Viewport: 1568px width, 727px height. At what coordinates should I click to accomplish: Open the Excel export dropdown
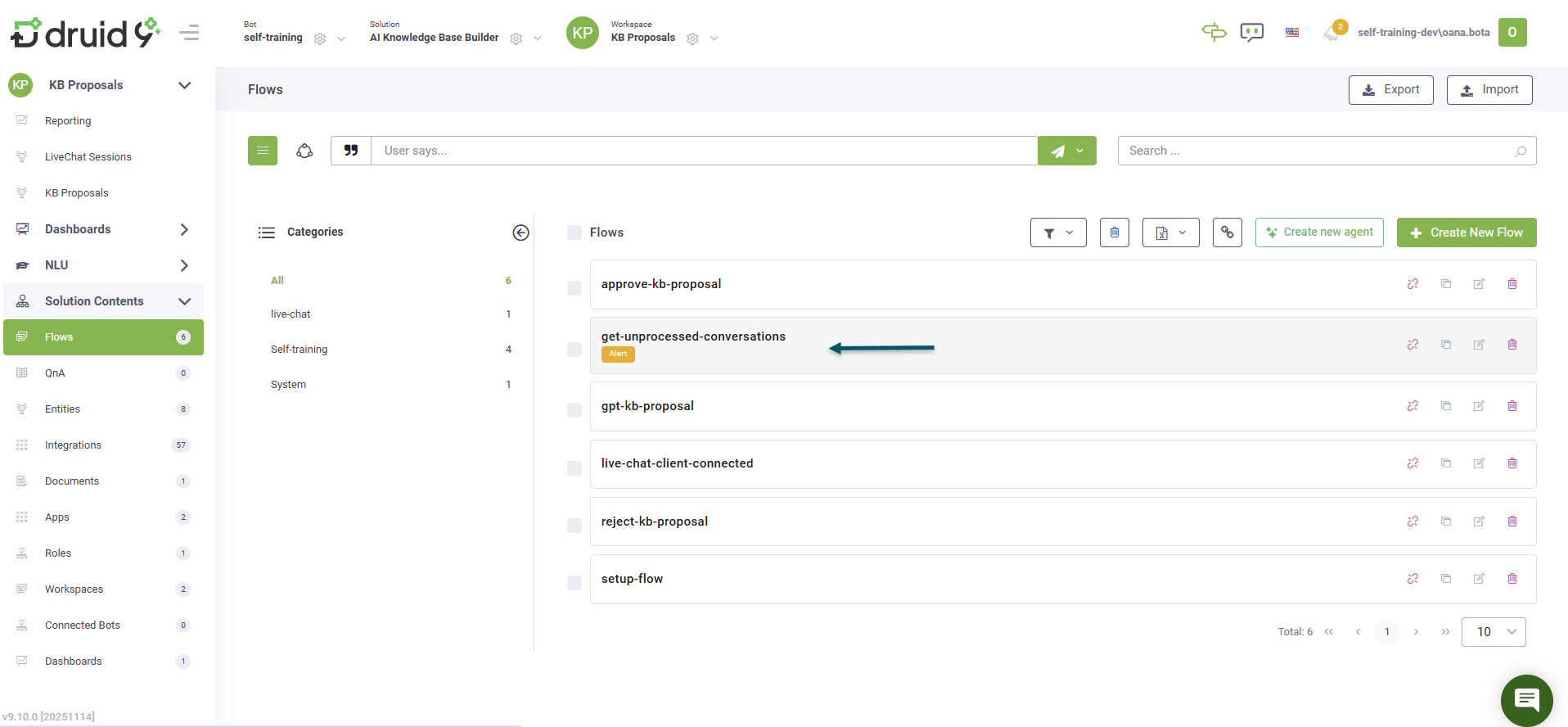(1171, 233)
